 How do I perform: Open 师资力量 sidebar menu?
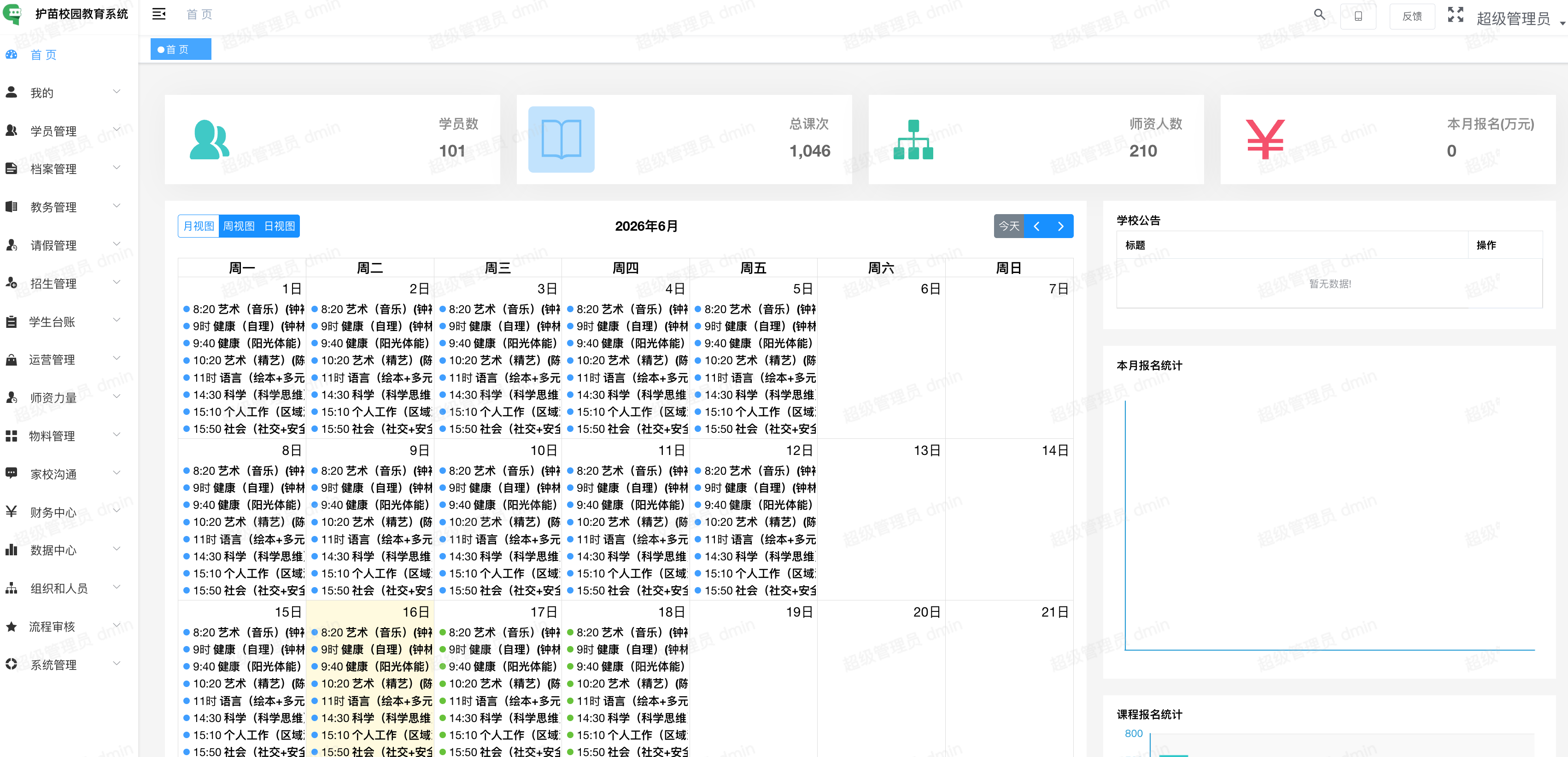(69, 397)
